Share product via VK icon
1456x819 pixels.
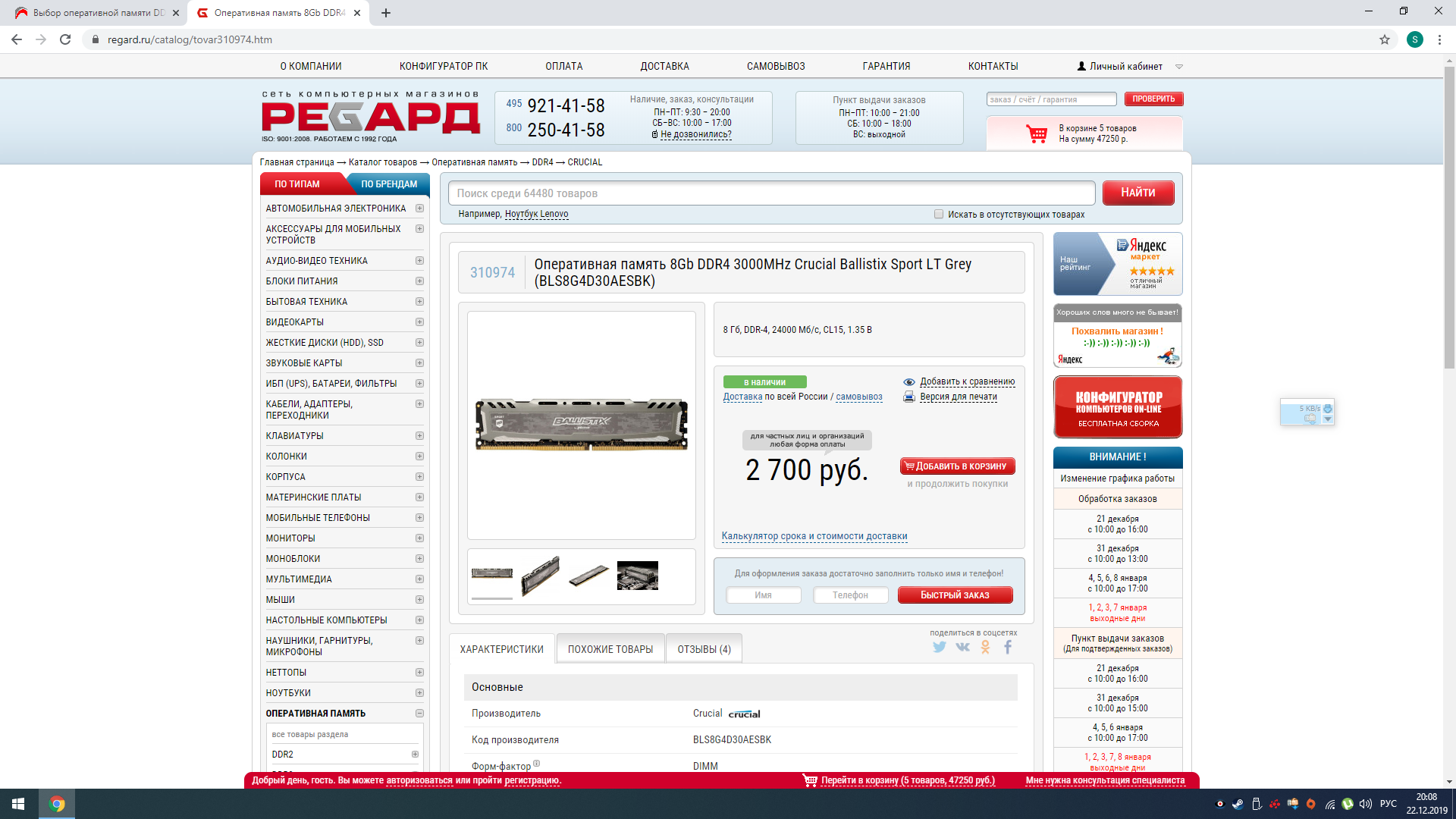[962, 647]
